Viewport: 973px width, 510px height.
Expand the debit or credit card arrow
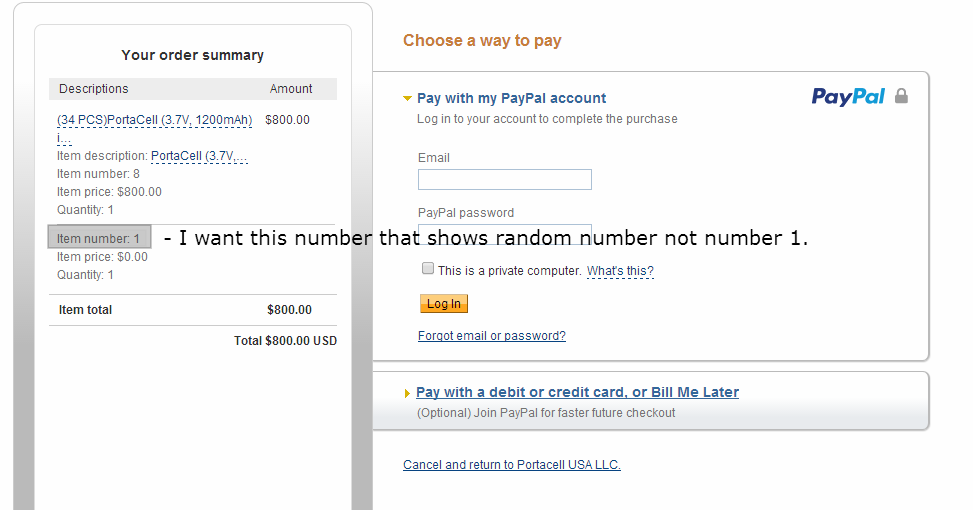[407, 393]
